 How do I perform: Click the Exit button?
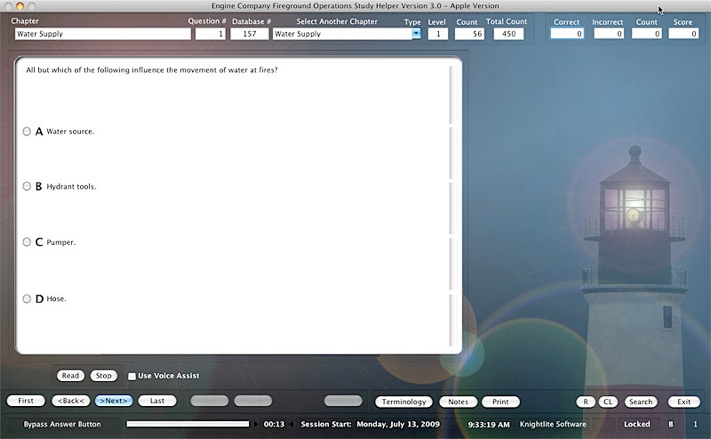click(x=684, y=402)
